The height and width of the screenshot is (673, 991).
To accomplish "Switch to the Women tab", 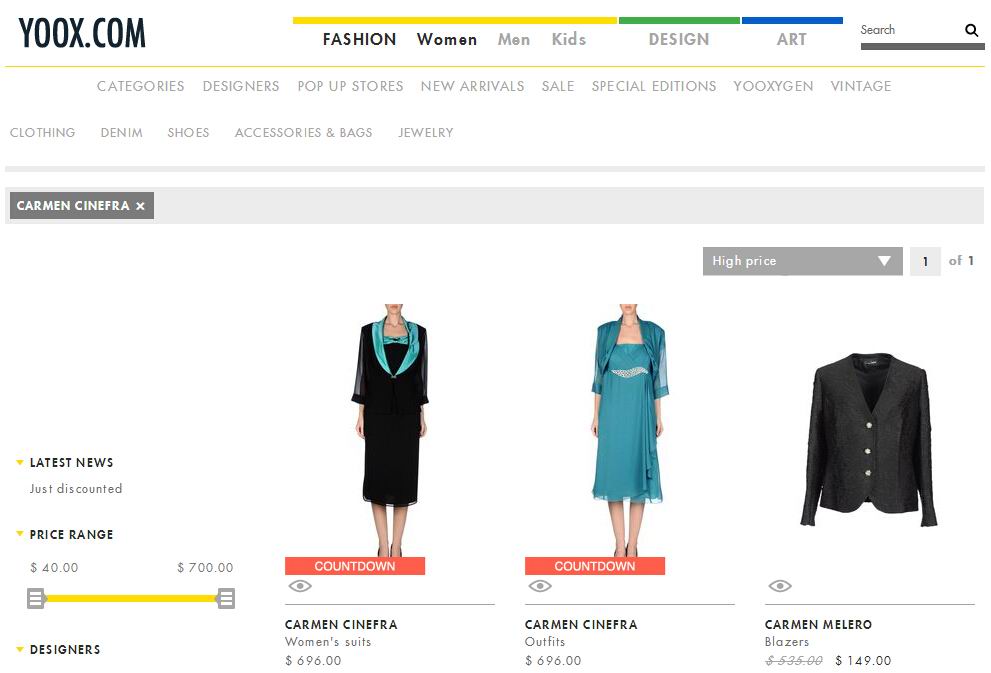I will pyautogui.click(x=447, y=39).
